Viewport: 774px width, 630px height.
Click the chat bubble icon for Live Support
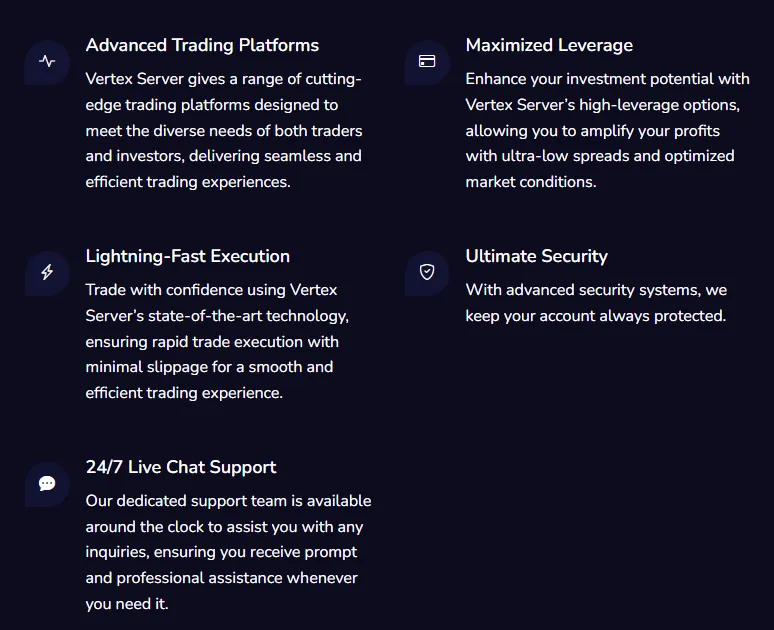pos(47,483)
